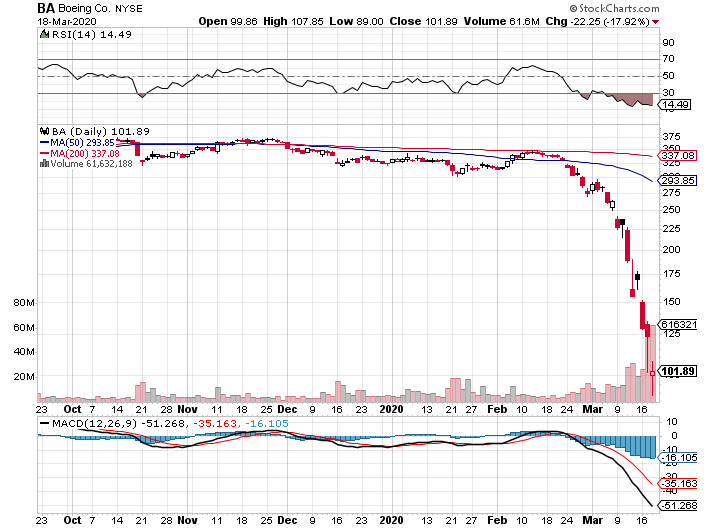Click the 14.49 RSI value tag
The image size is (709, 531).
(x=675, y=105)
